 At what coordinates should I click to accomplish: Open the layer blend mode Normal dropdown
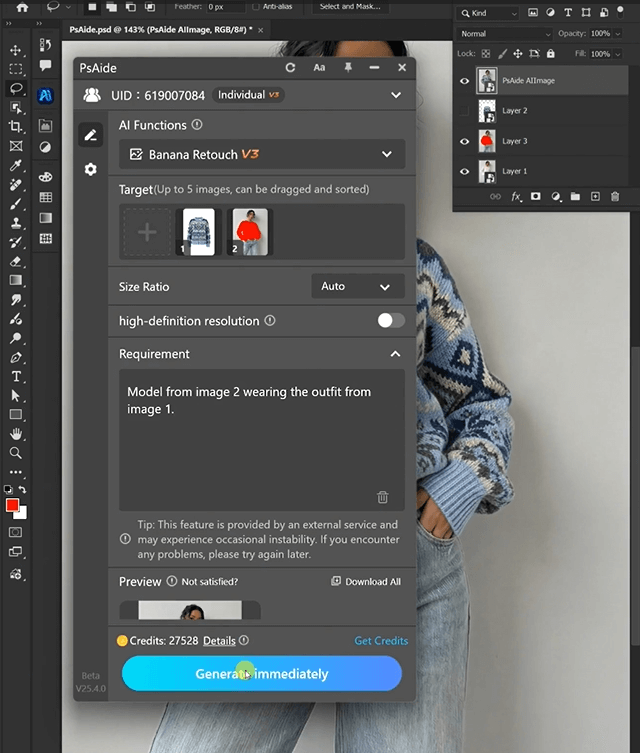pyautogui.click(x=505, y=34)
